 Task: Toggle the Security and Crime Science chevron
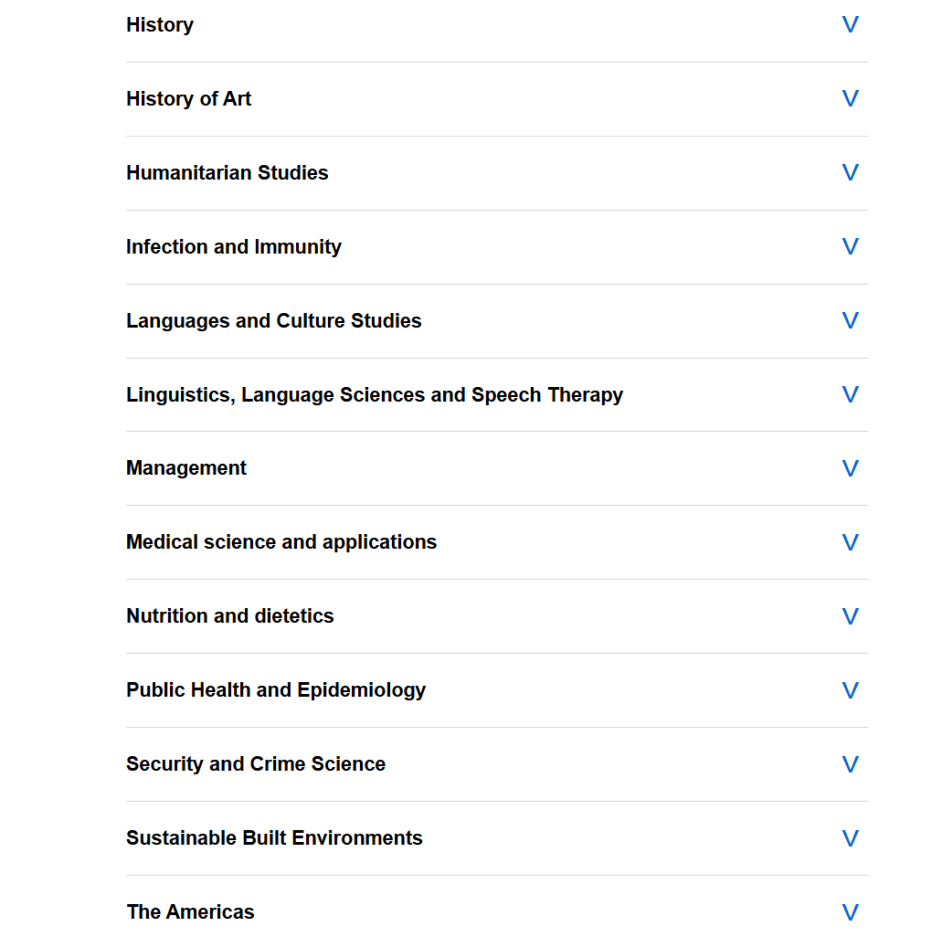click(850, 765)
